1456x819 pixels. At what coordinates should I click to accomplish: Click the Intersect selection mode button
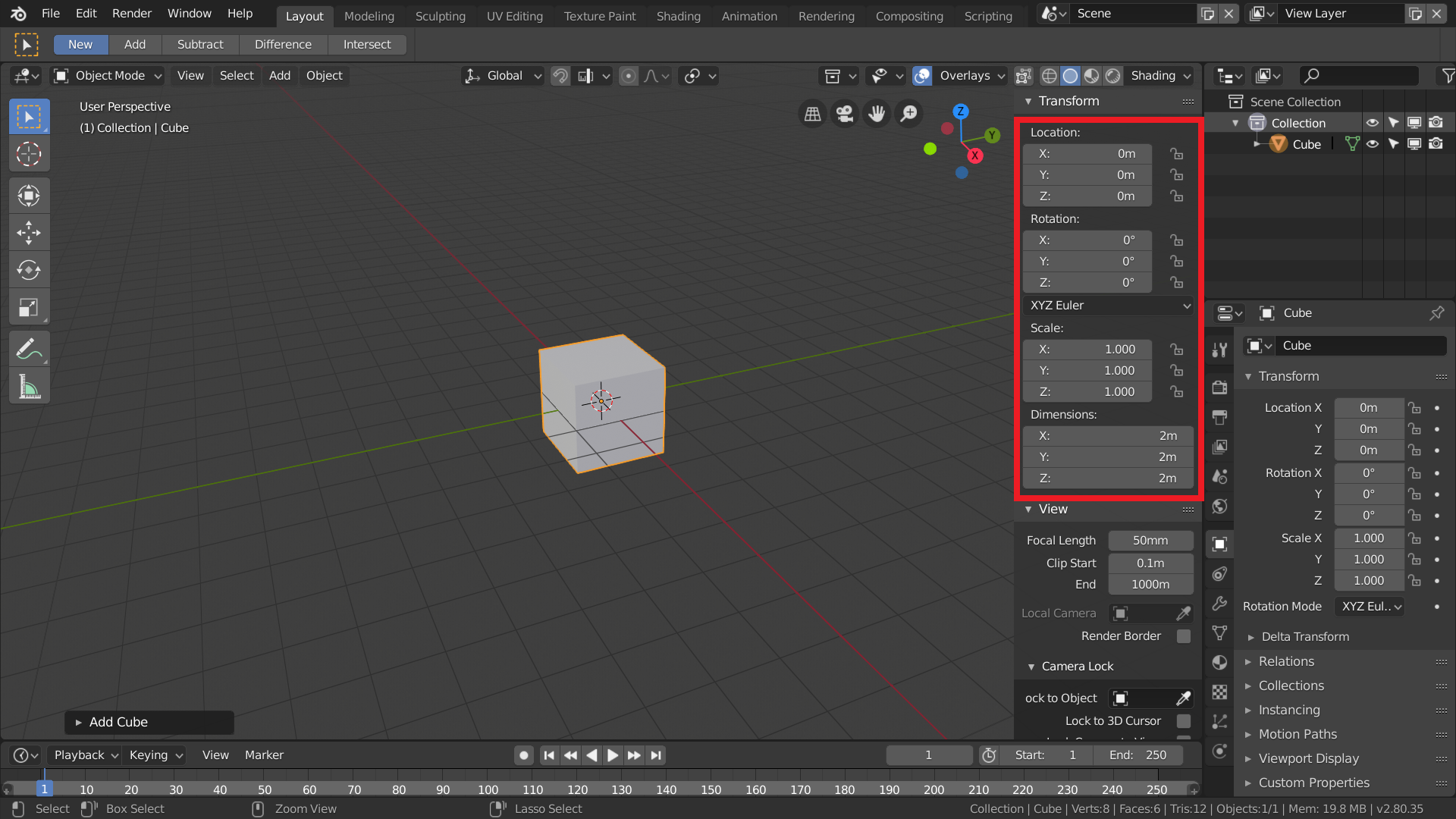367,45
